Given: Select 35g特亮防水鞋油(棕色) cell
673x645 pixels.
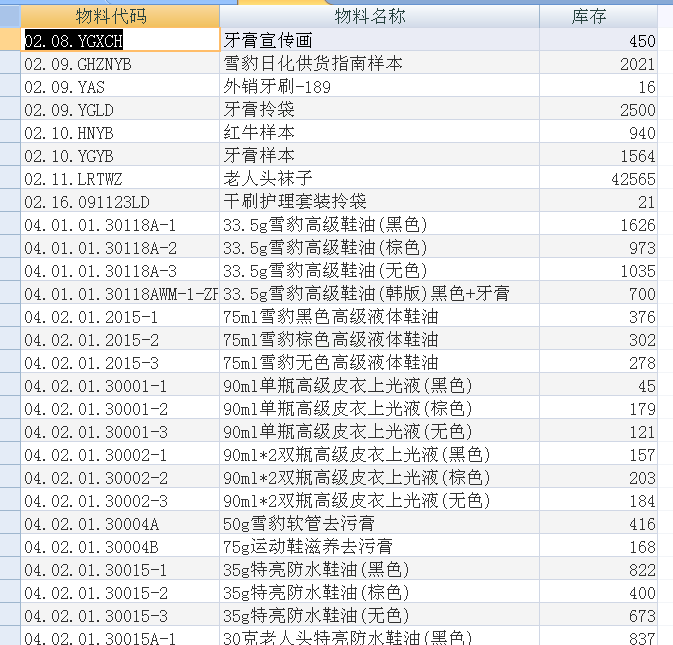Looking at the screenshot, I should (379, 593).
